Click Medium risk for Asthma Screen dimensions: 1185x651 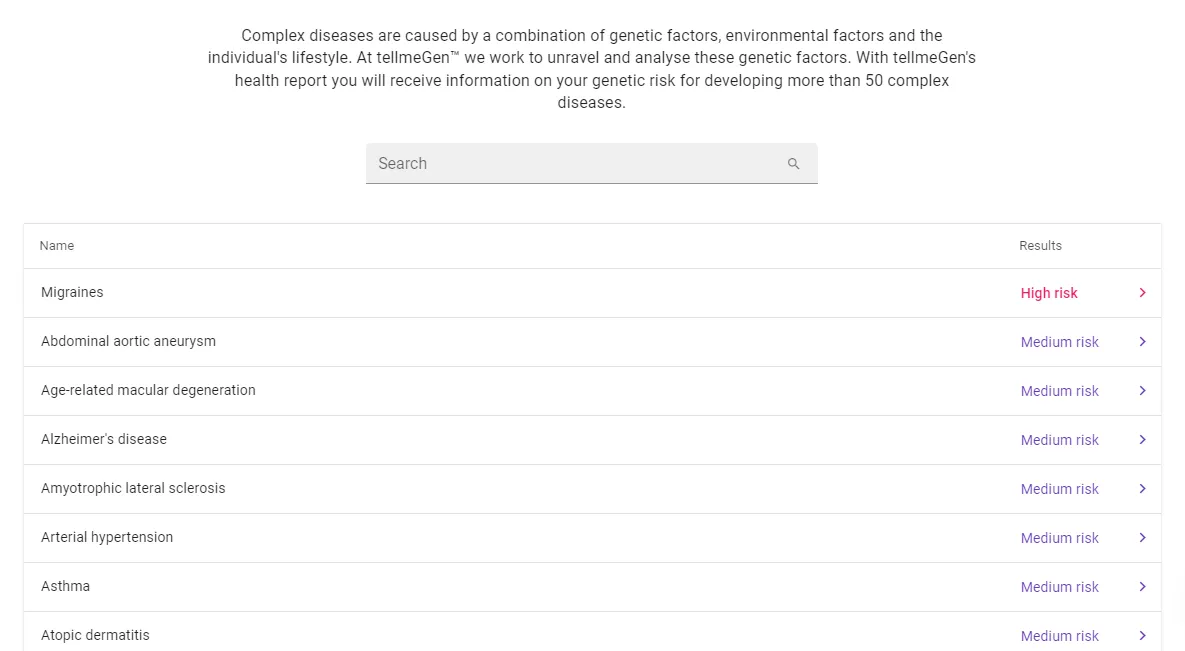1059,588
